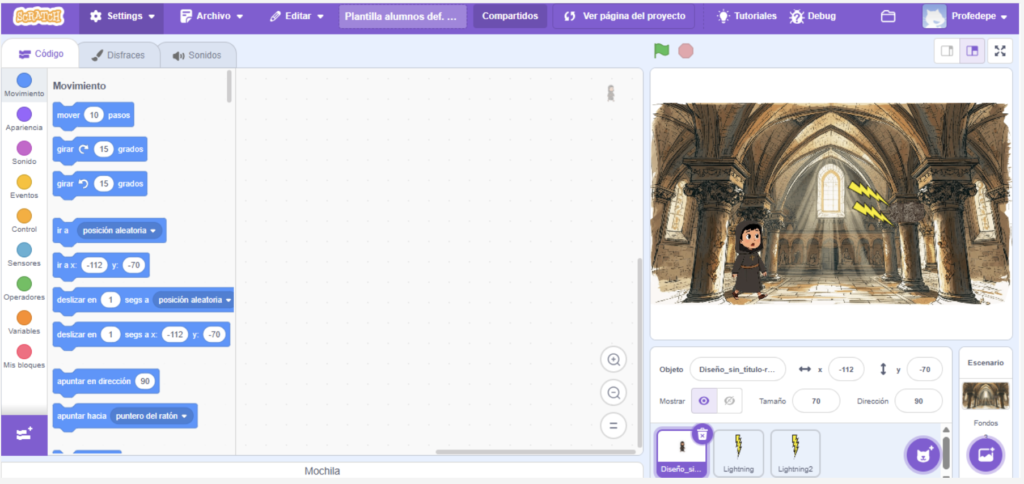Open the add extension button
This screenshot has width=1024, height=484.
pyautogui.click(x=24, y=435)
